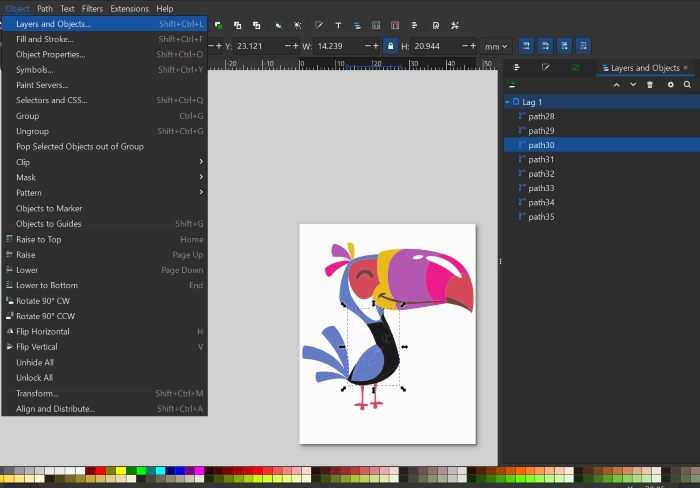
Task: Open the Text tool dialog icon in toolbar
Action: coord(339,24)
